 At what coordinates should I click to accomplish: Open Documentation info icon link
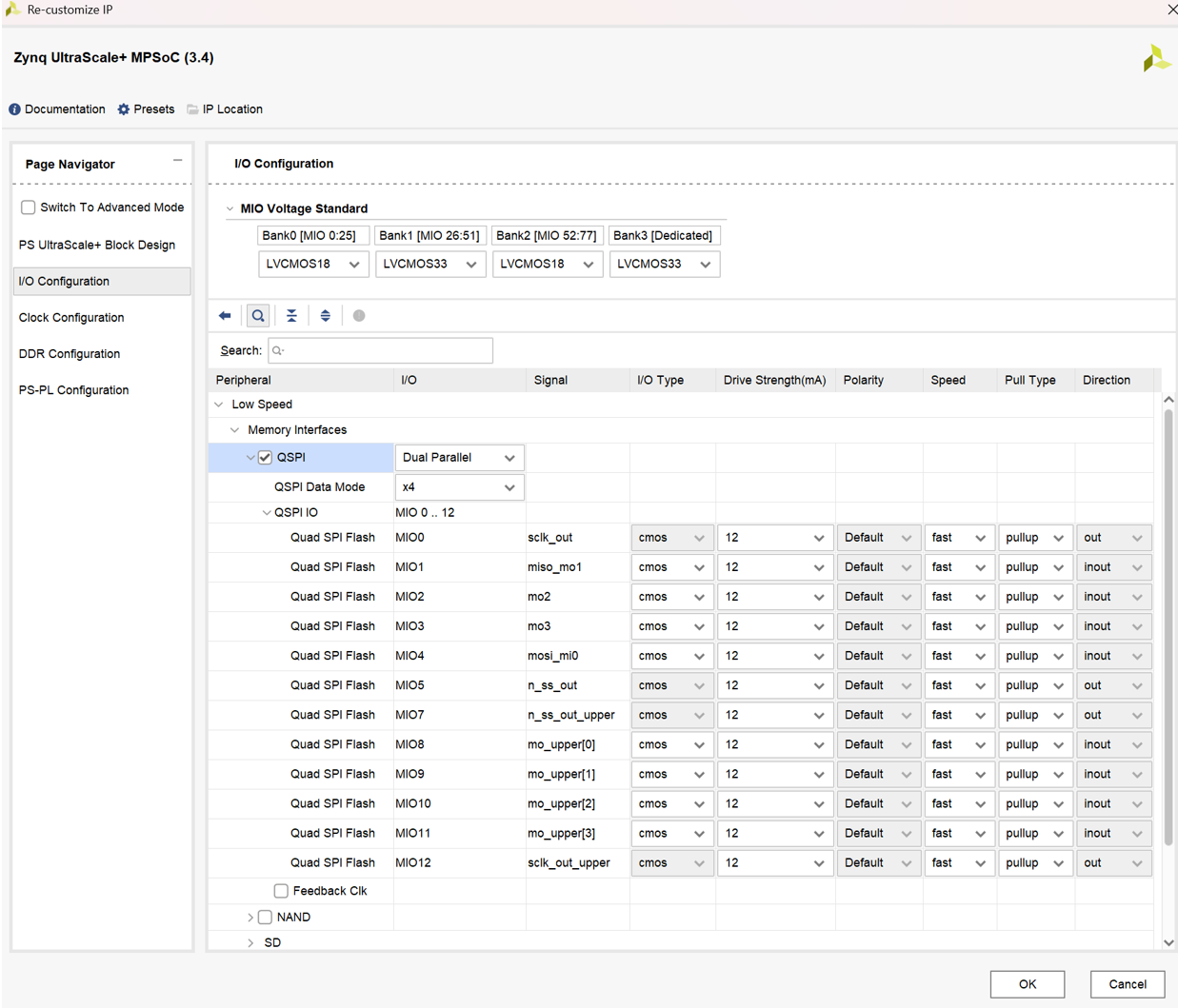pyautogui.click(x=14, y=109)
